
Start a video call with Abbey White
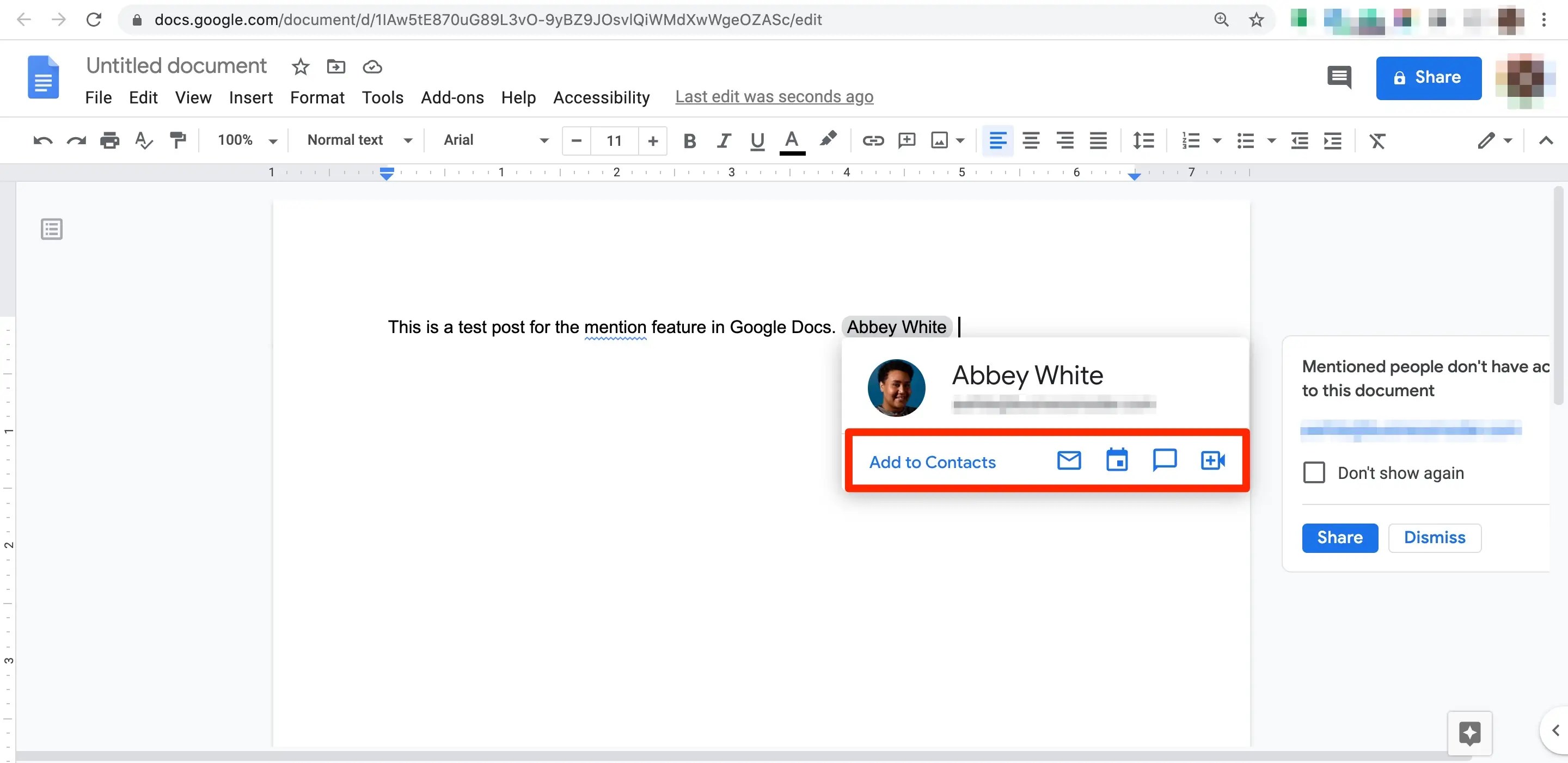pos(1212,460)
